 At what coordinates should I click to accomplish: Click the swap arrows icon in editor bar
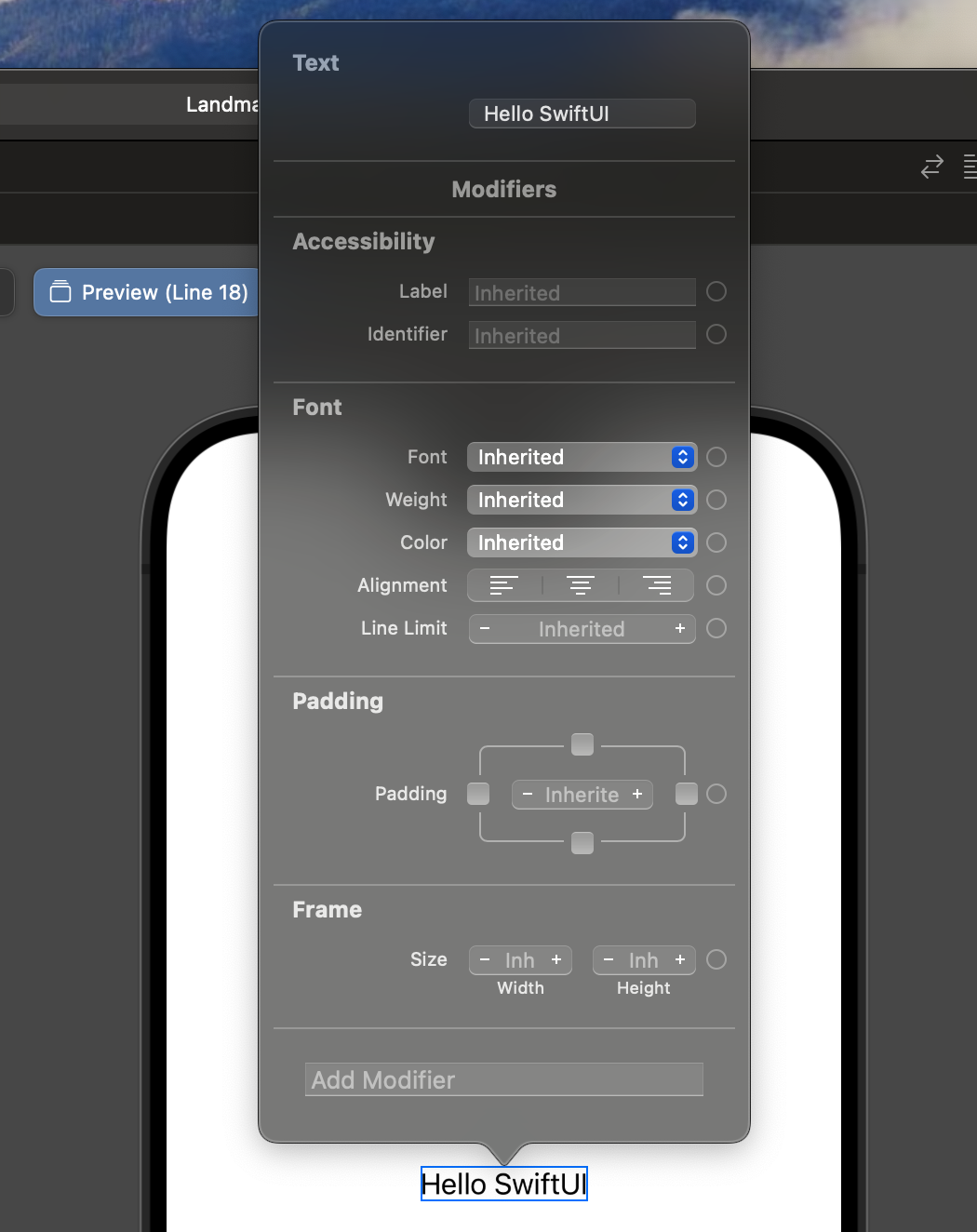[932, 167]
